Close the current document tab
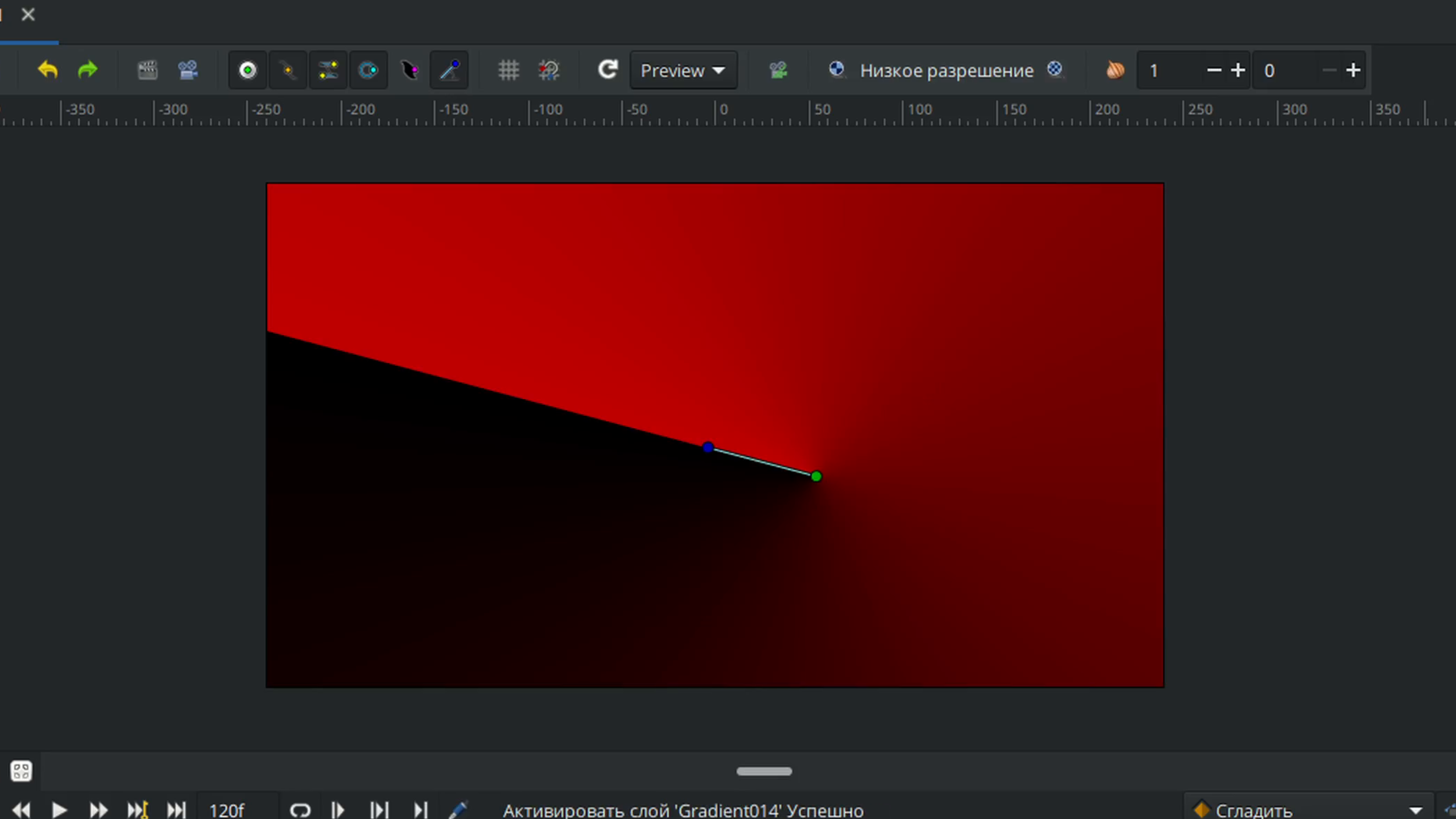 (28, 15)
